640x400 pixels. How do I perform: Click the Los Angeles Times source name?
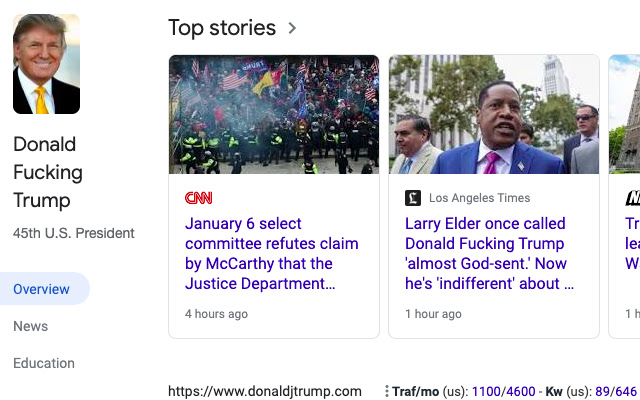[x=480, y=198]
